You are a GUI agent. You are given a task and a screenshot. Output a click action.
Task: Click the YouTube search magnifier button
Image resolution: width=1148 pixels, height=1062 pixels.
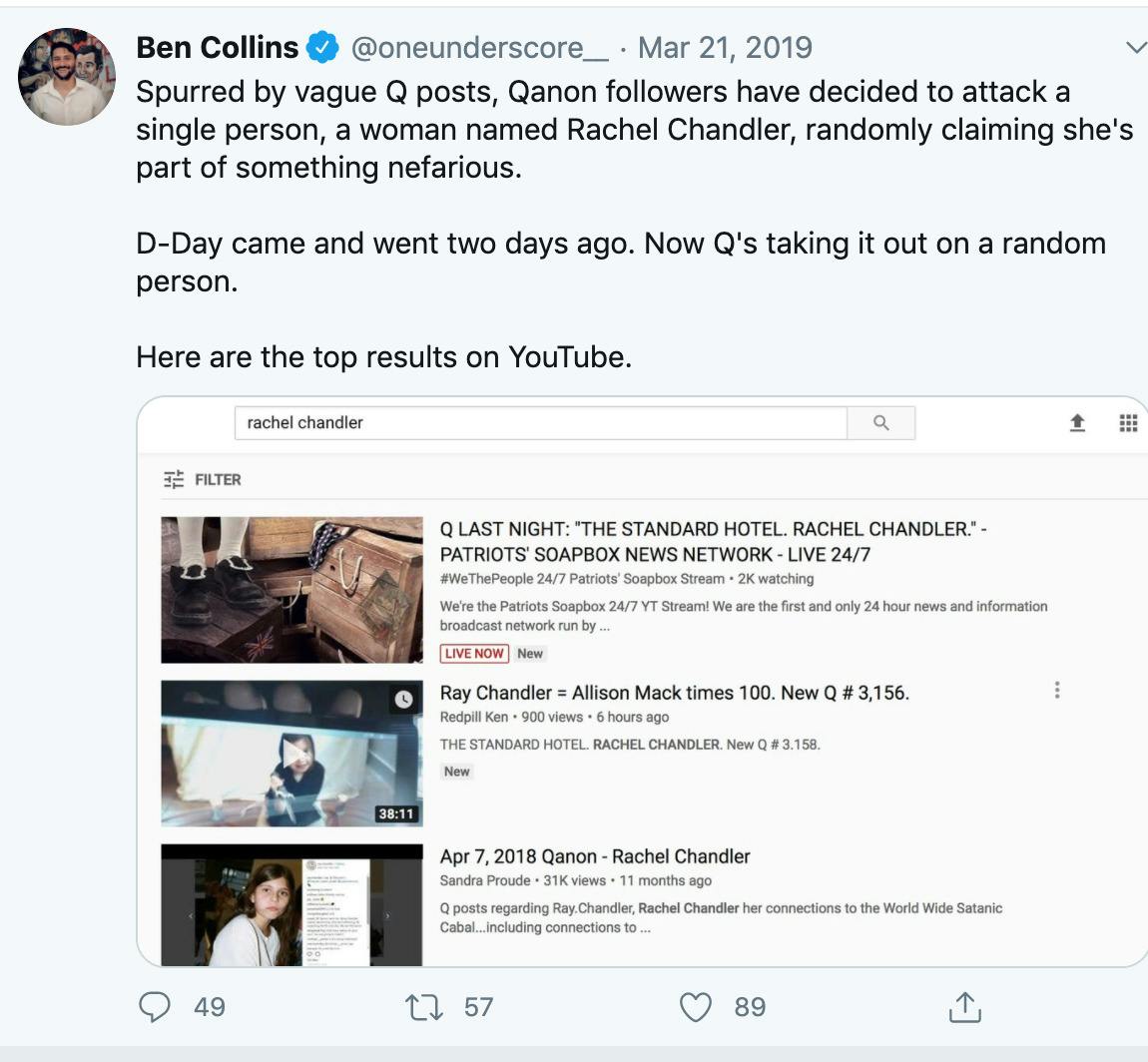(x=880, y=423)
